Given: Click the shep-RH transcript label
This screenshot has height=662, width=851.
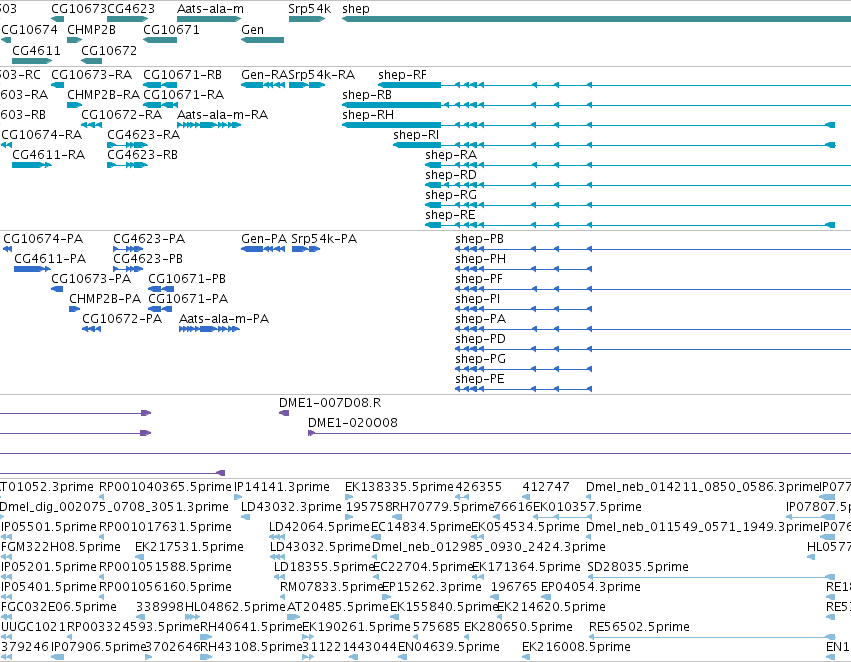Looking at the screenshot, I should click(368, 115).
